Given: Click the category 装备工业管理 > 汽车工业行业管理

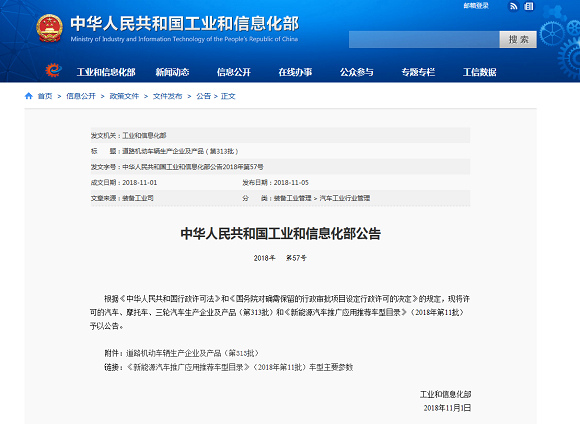Looking at the screenshot, I should pos(322,198).
